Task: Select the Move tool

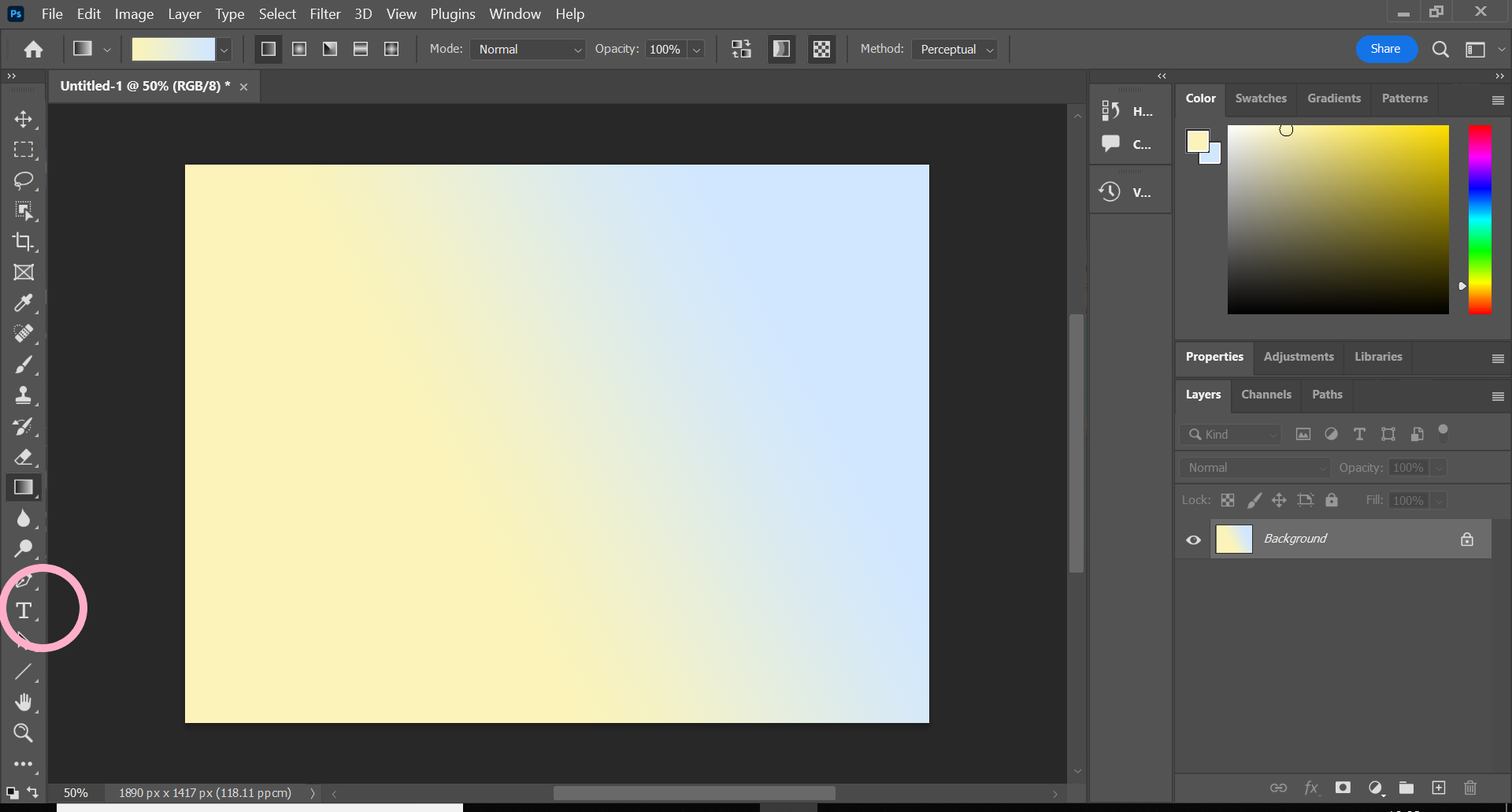Action: click(24, 119)
